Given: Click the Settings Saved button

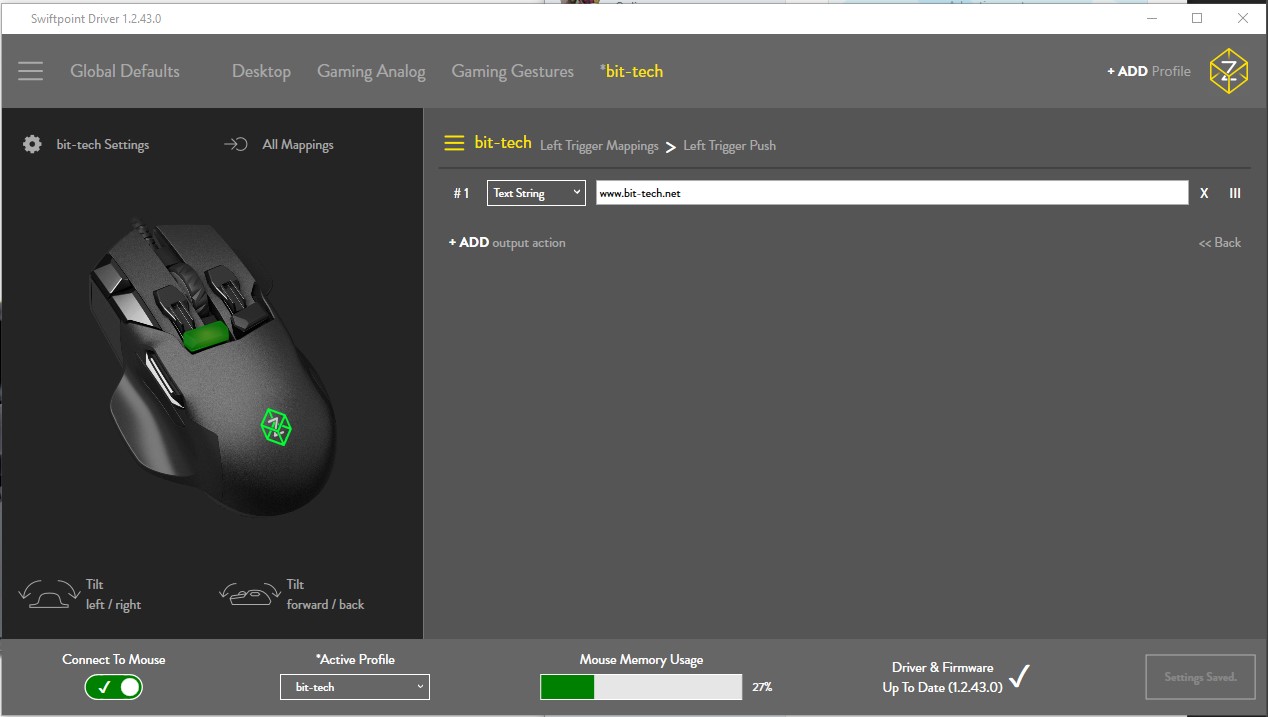Looking at the screenshot, I should (x=1200, y=677).
